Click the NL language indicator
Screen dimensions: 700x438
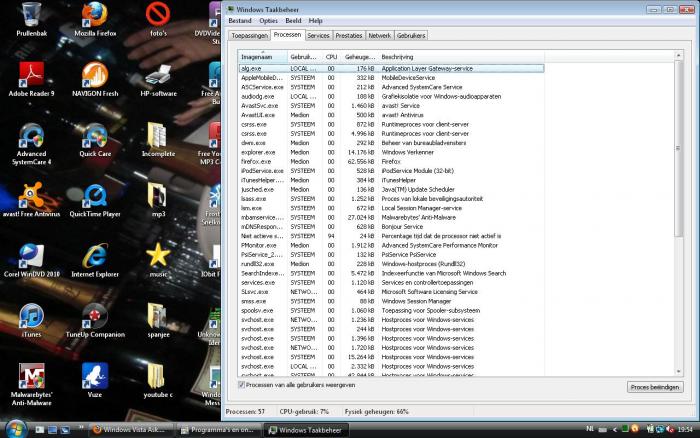(590, 429)
